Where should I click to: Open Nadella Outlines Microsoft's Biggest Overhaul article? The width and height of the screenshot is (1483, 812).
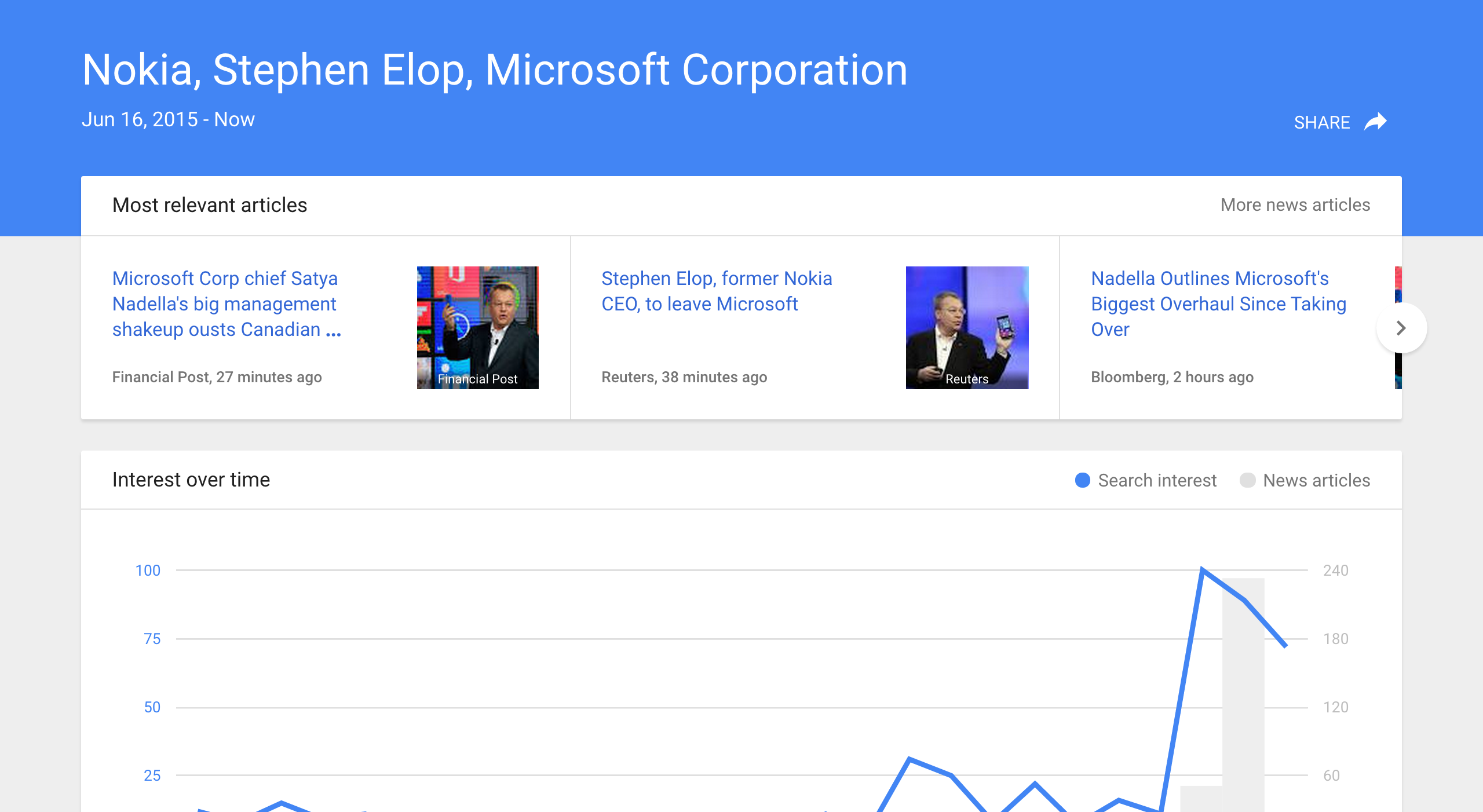[x=1218, y=303]
